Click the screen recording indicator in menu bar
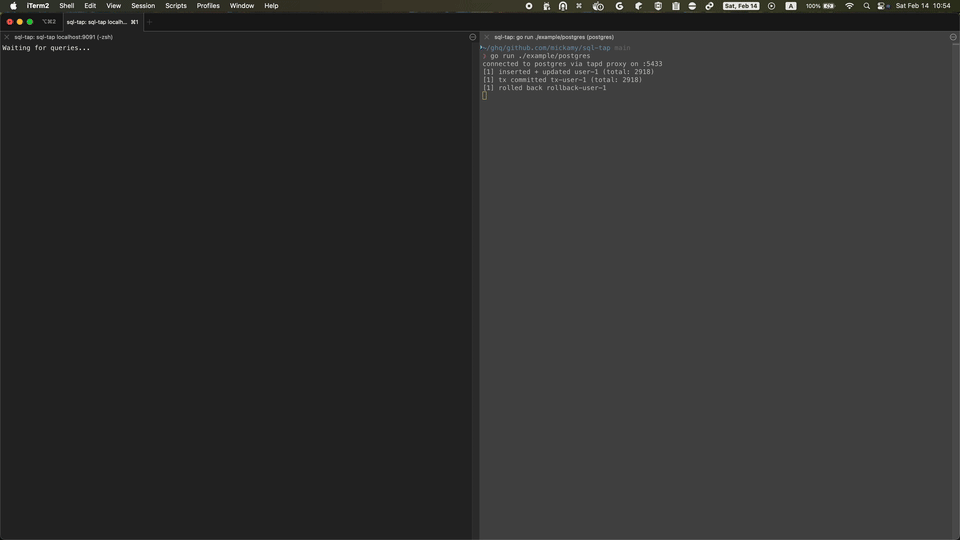This screenshot has height=540, width=960. 529,6
